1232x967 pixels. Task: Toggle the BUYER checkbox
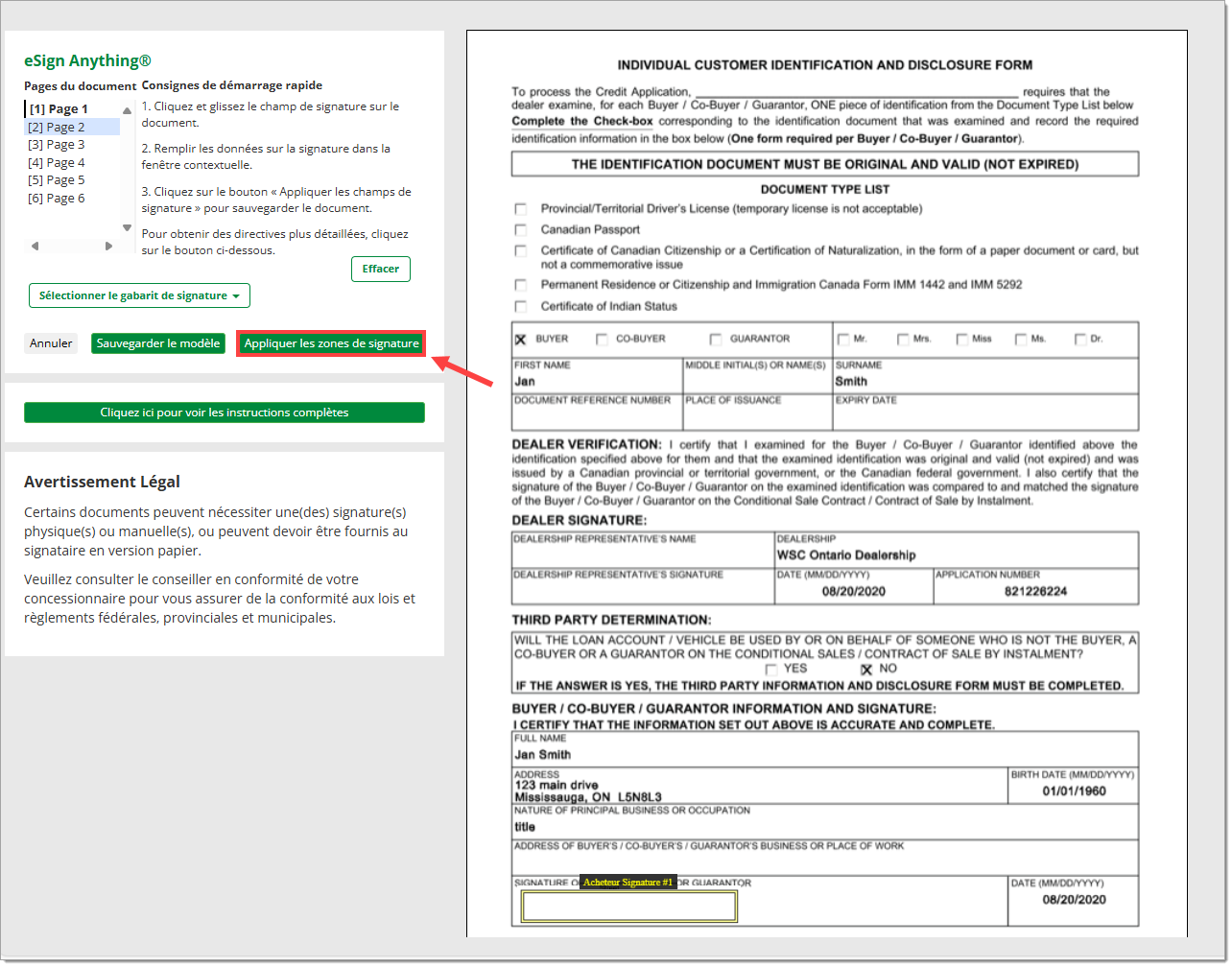pyautogui.click(x=521, y=340)
